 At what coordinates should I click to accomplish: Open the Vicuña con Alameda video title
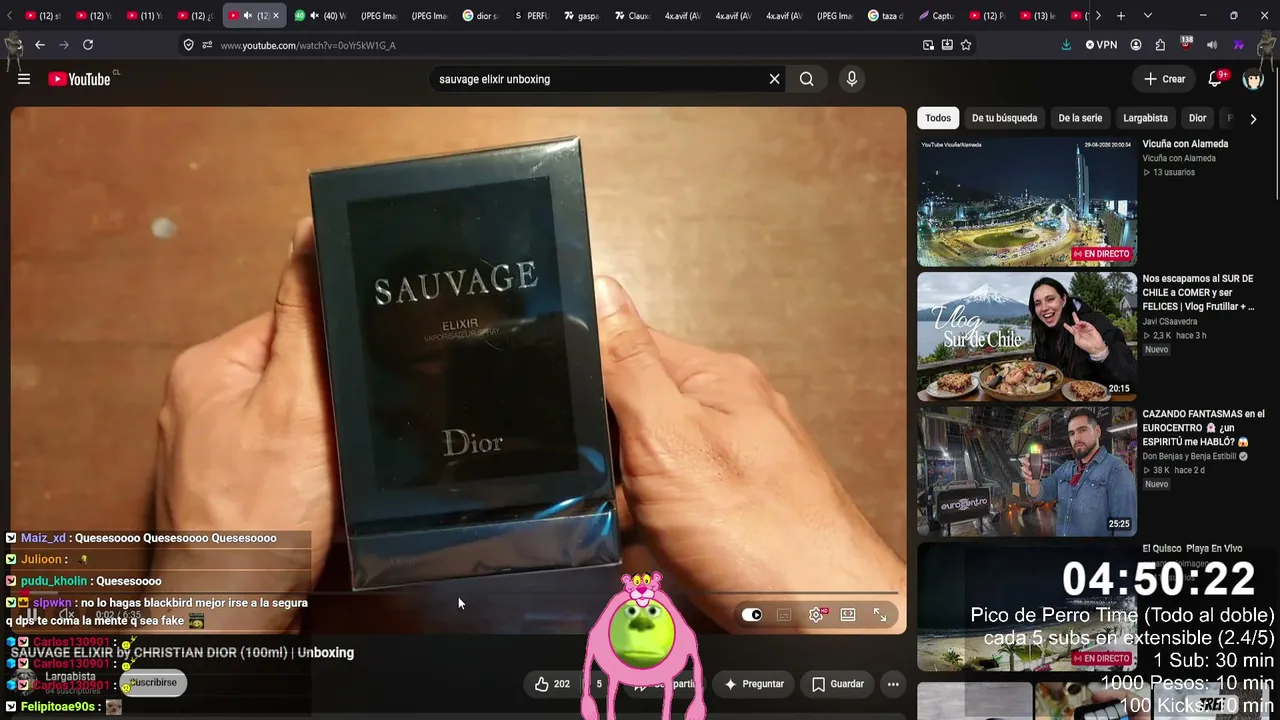1185,144
